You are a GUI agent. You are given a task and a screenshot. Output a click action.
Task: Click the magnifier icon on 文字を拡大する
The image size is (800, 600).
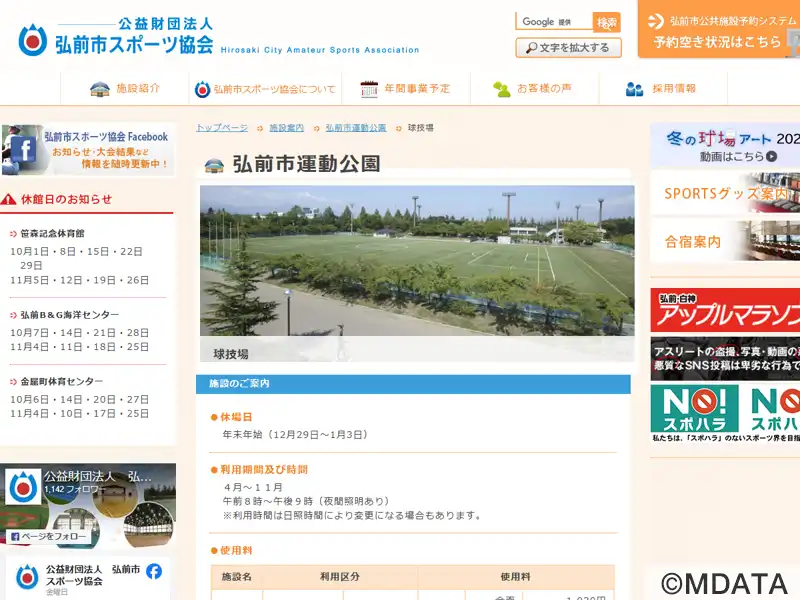click(x=528, y=47)
